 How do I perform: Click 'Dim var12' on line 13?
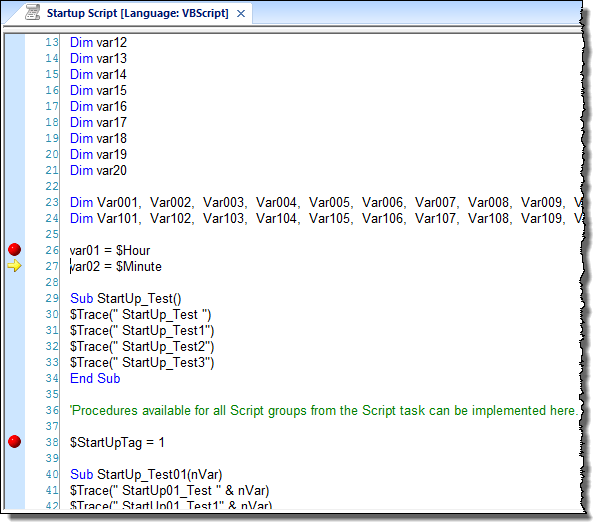(98, 42)
